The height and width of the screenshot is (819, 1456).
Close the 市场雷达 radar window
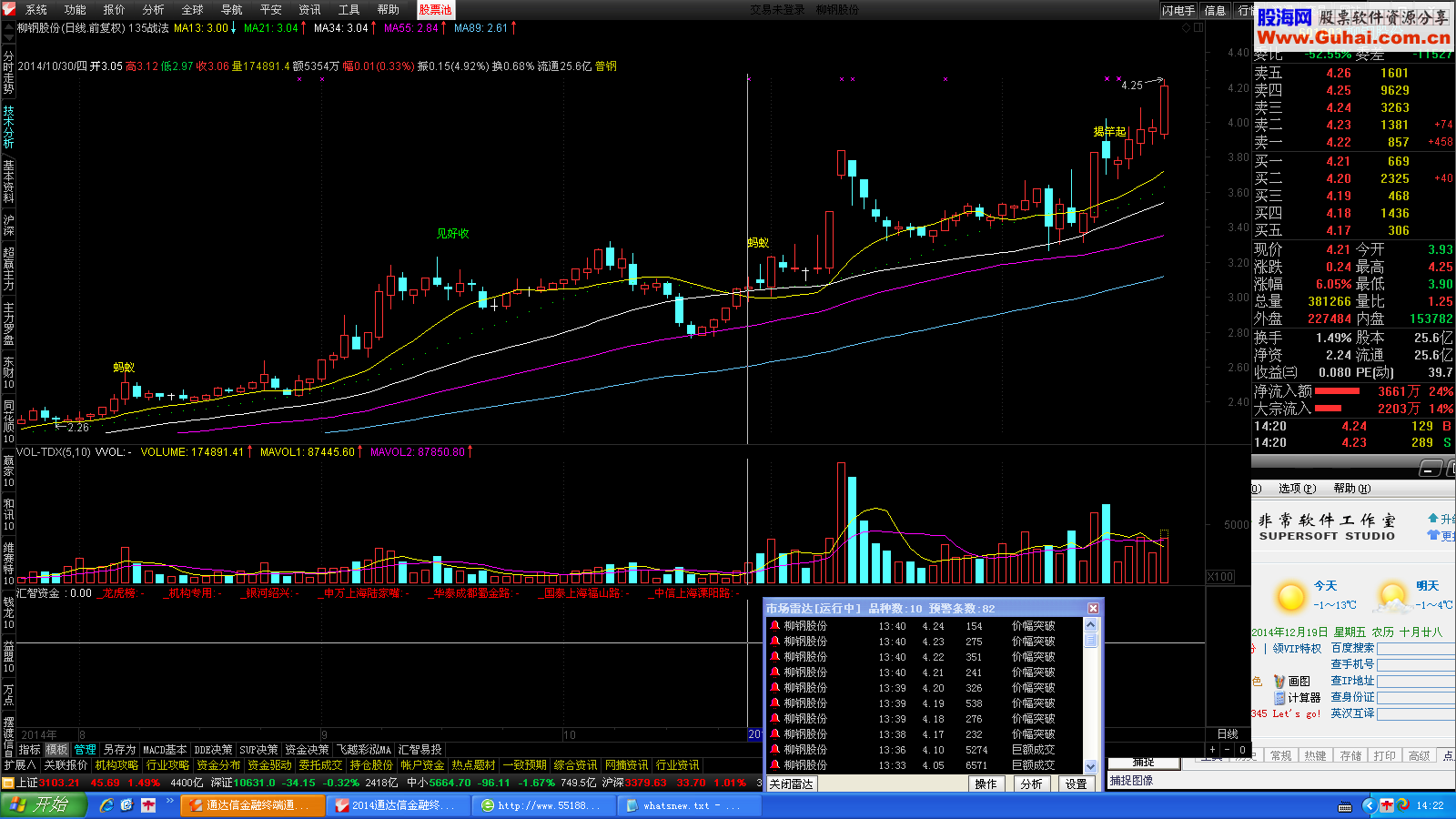coord(1093,609)
